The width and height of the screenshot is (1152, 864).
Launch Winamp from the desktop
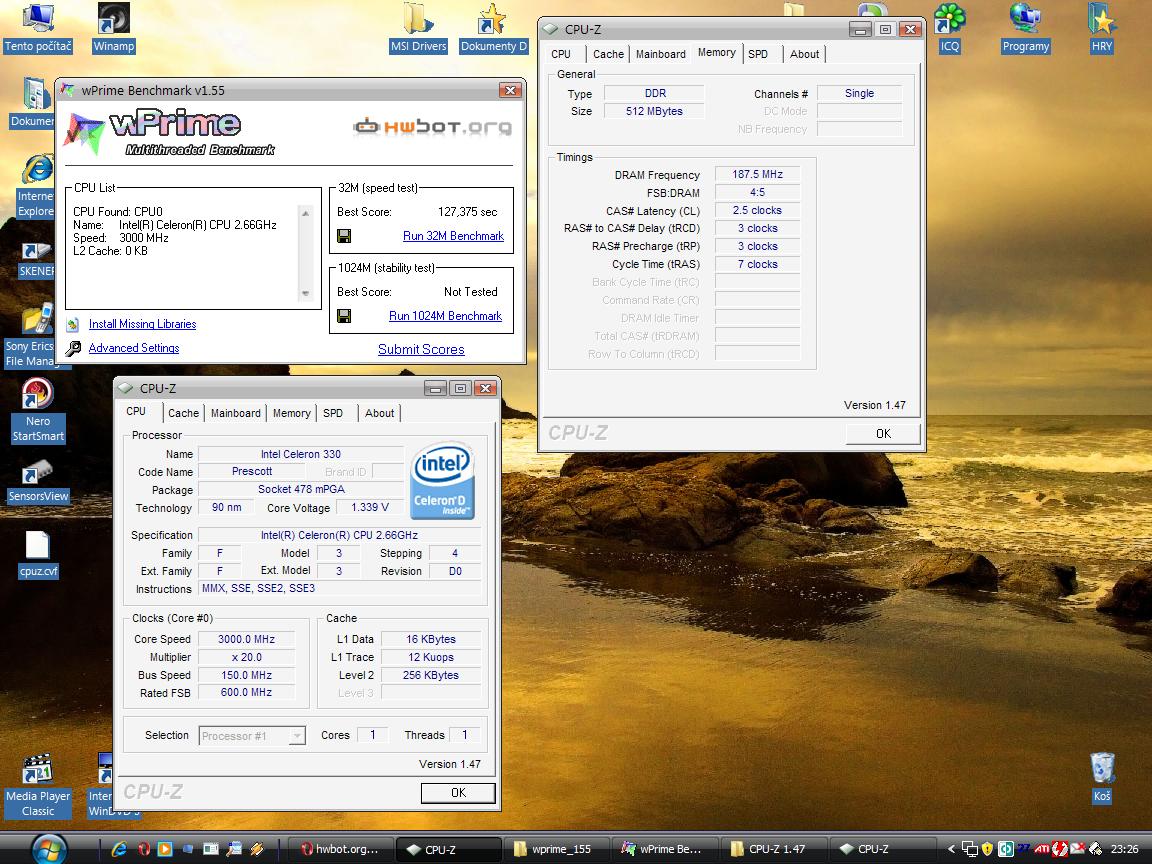[x=114, y=28]
